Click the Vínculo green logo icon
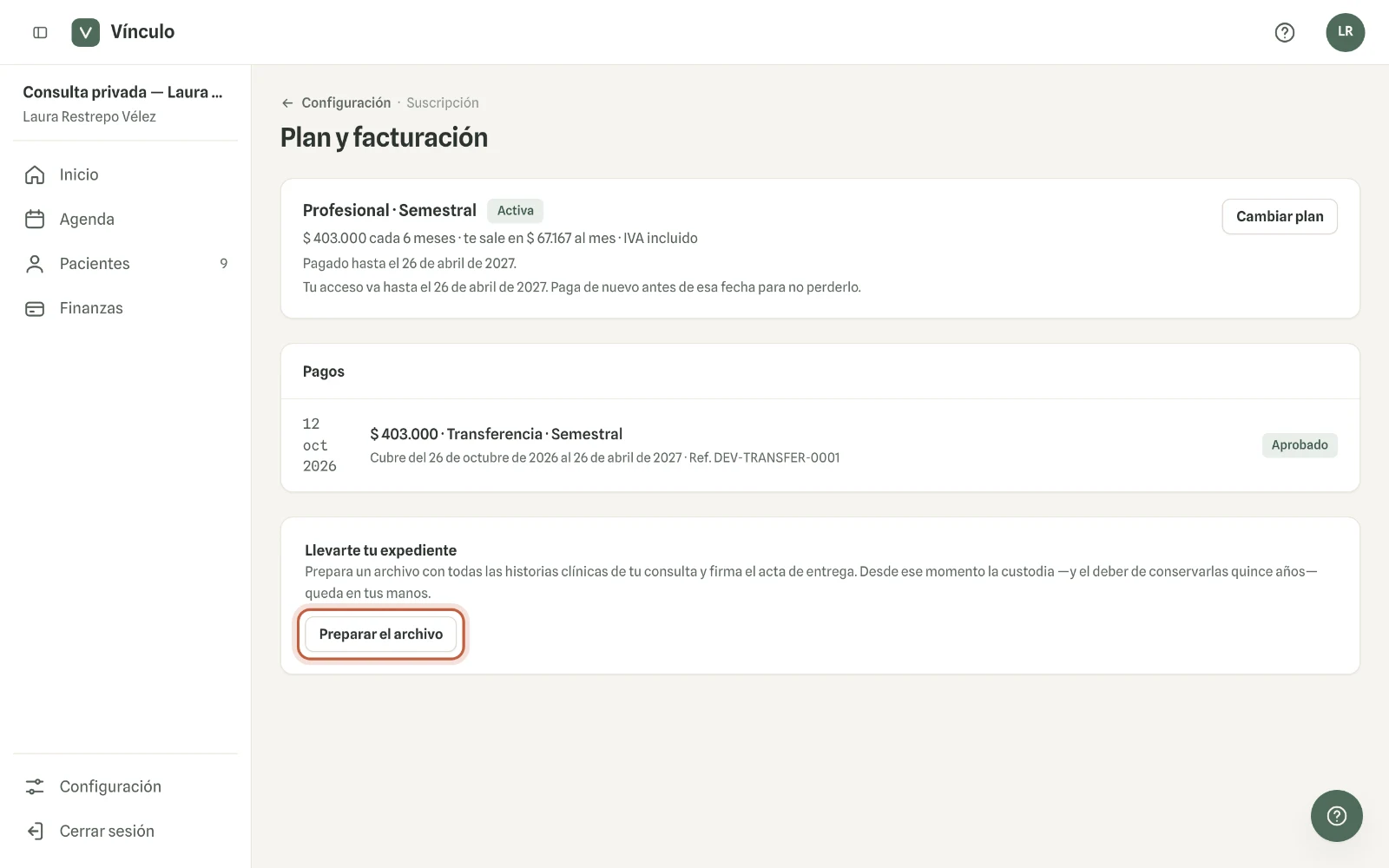This screenshot has height=868, width=1389. (x=85, y=32)
